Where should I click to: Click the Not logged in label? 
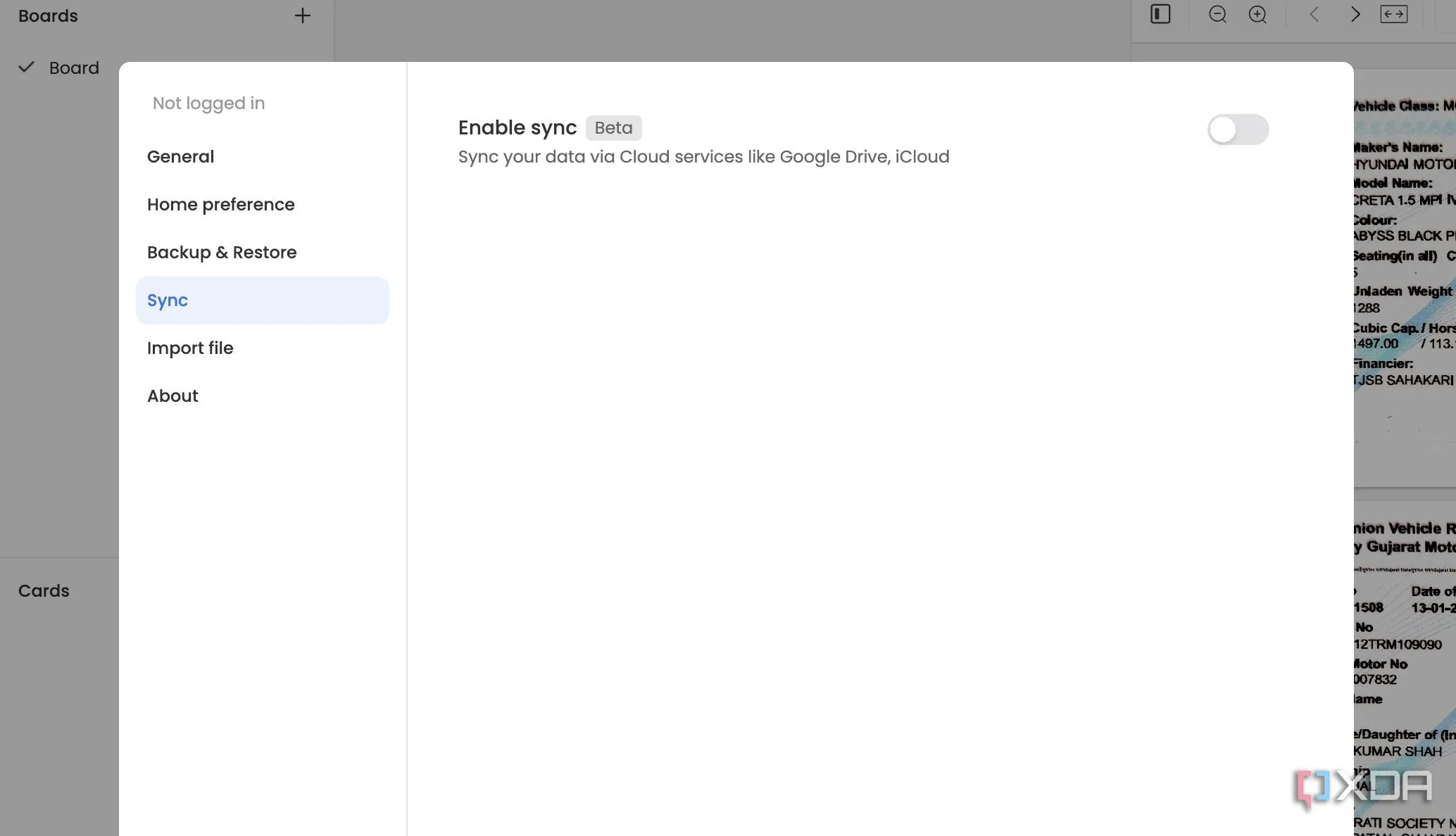tap(208, 103)
